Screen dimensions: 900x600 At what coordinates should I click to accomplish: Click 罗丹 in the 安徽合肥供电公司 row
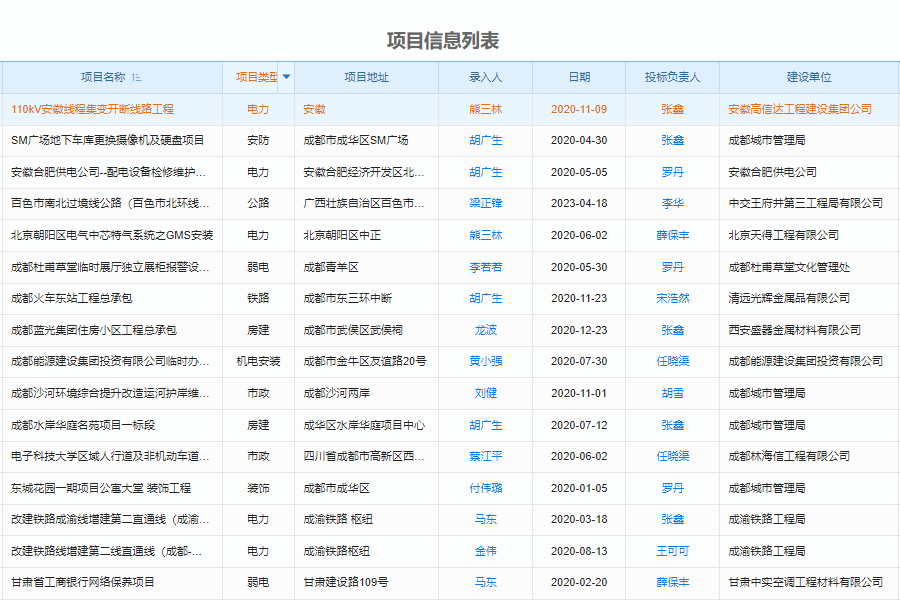672,172
